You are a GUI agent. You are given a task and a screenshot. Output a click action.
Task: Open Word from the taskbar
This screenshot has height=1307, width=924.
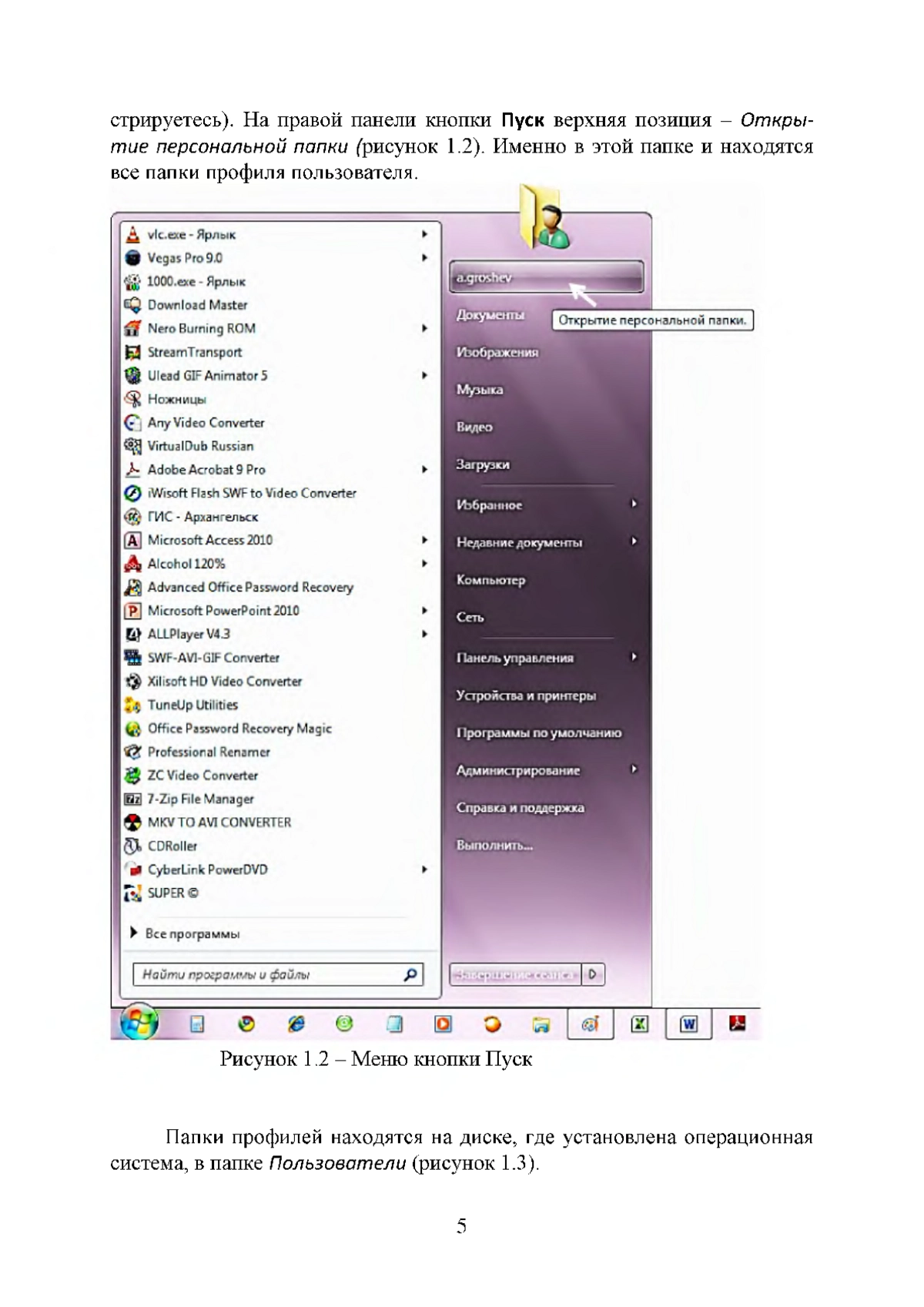click(x=688, y=1024)
